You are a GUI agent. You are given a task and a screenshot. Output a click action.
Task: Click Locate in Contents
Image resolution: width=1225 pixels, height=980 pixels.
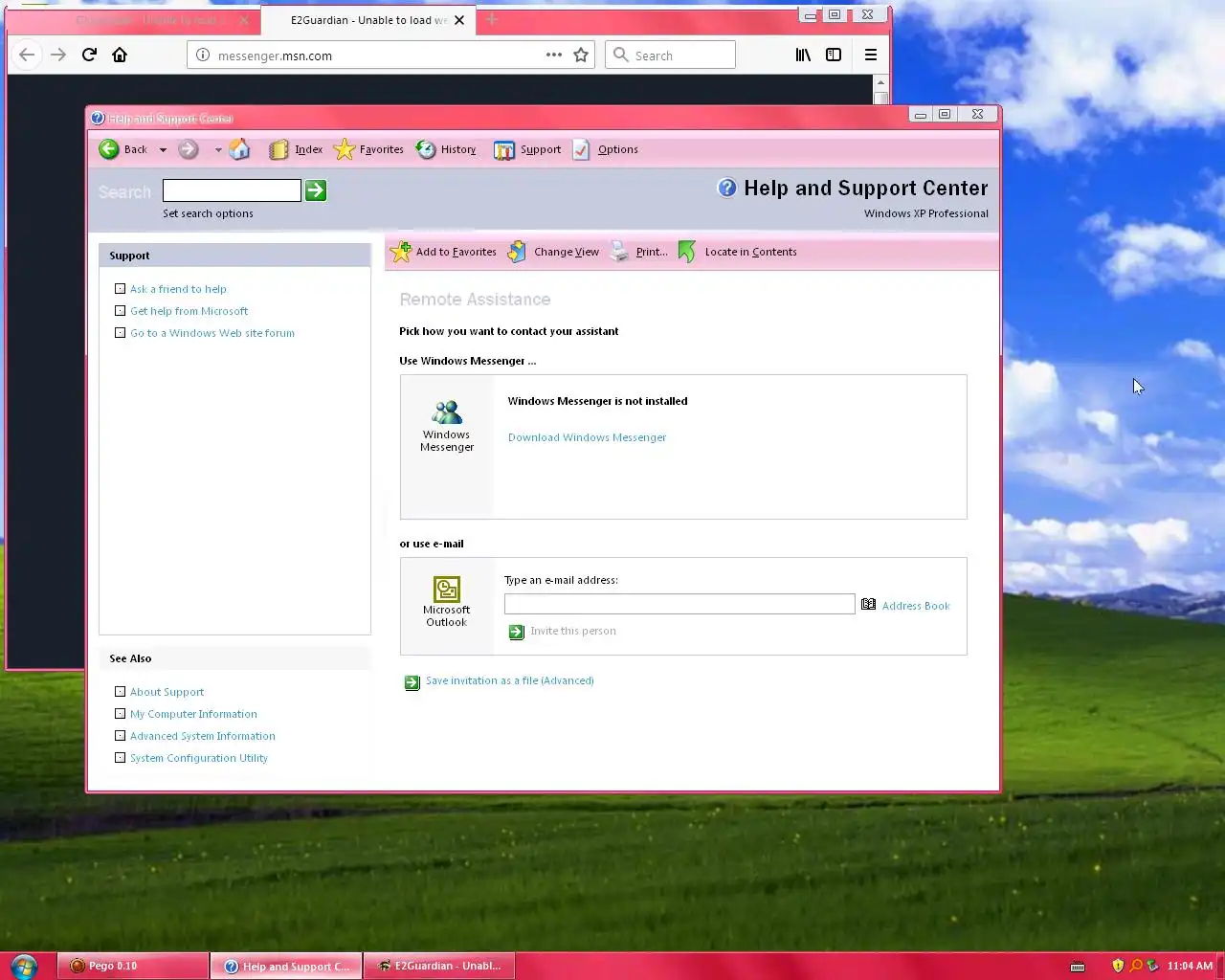737,252
